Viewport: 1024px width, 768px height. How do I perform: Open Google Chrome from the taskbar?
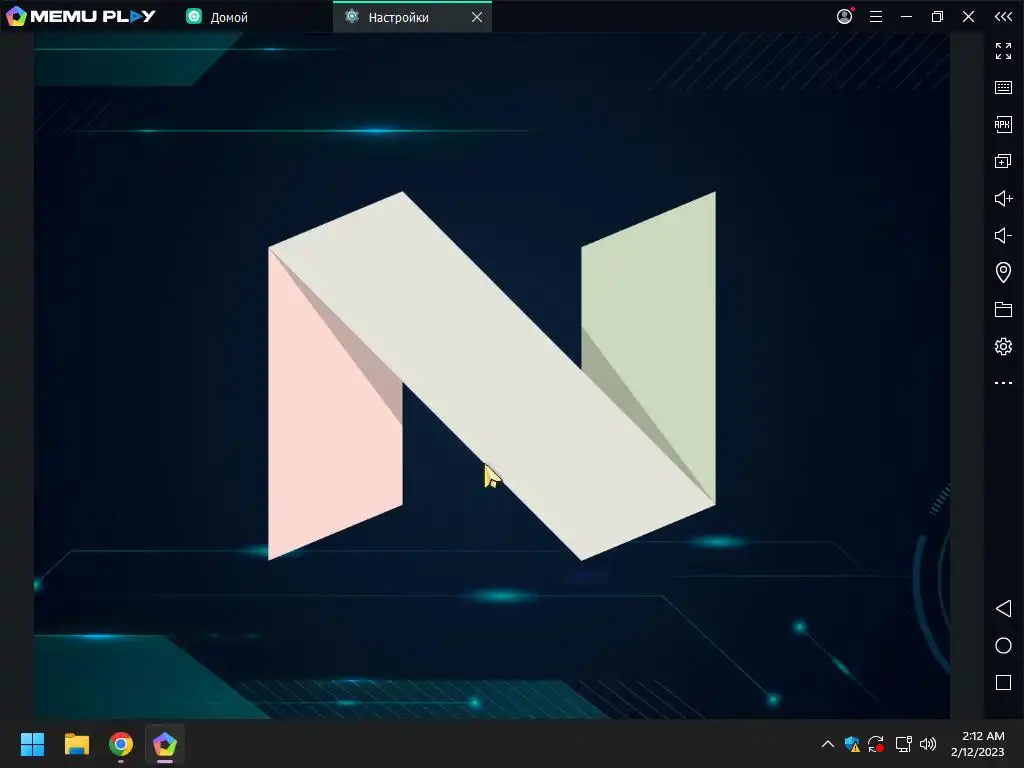[x=121, y=744]
